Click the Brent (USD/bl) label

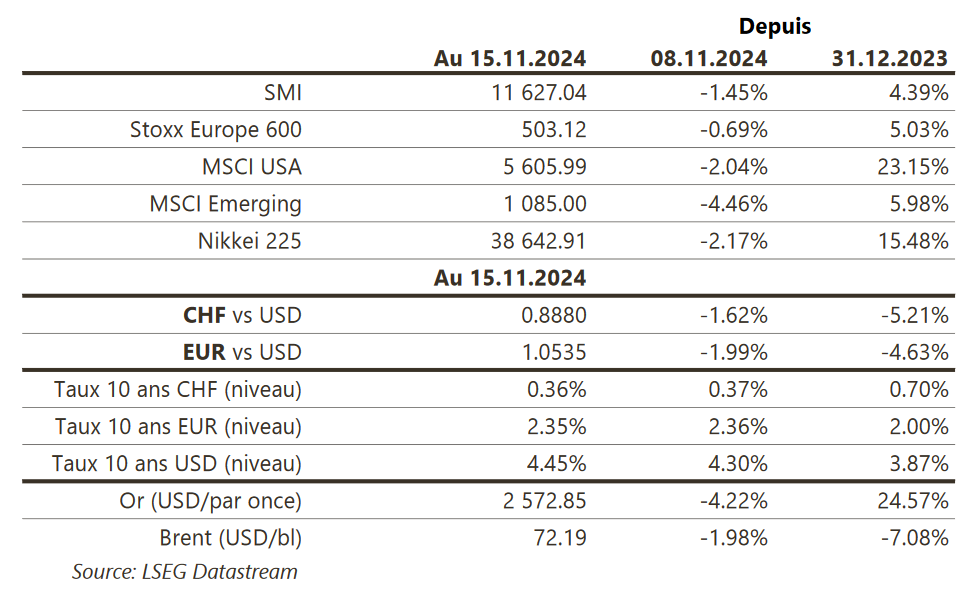tap(230, 538)
